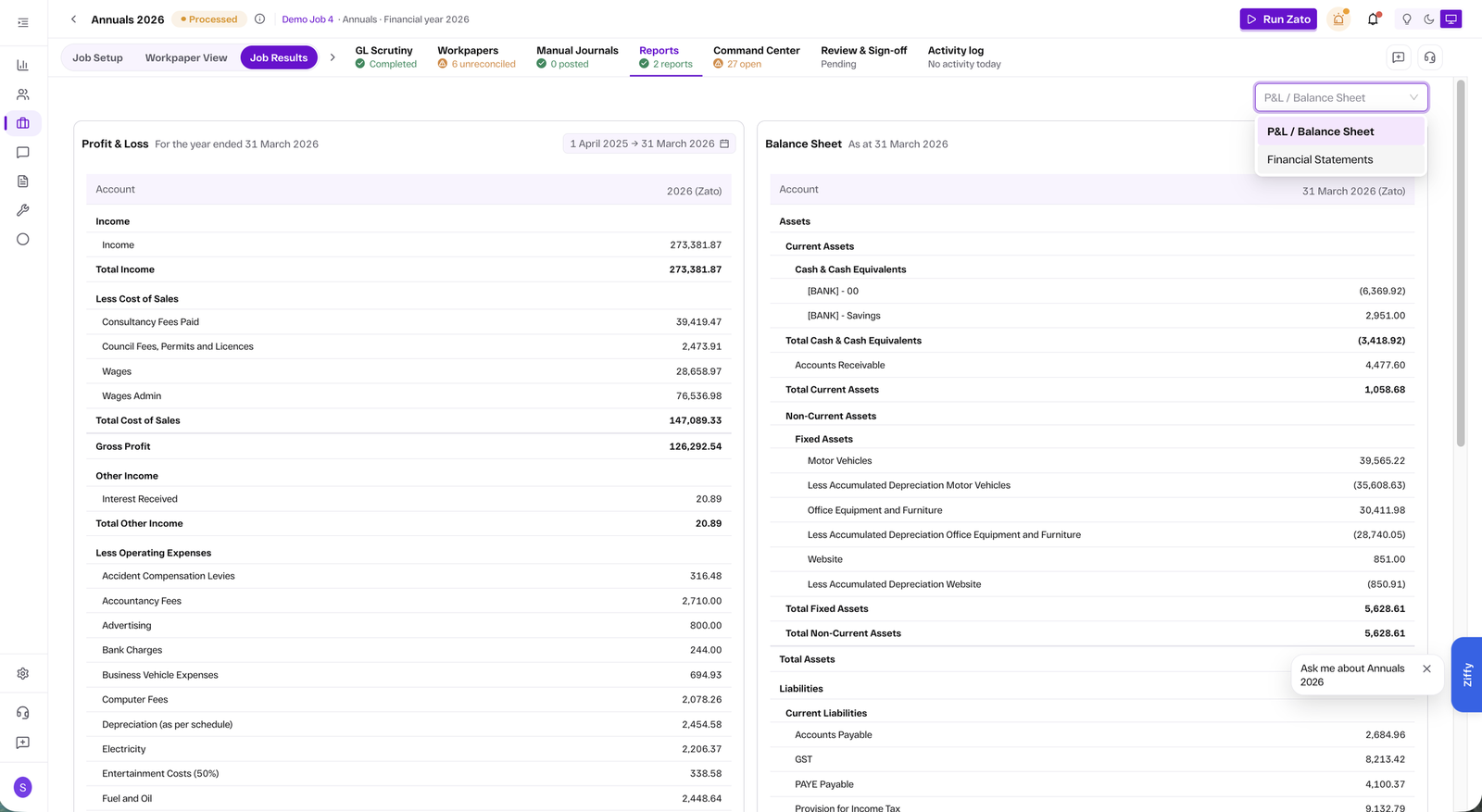
Task: Click the headset support icon in left sidebar
Action: click(x=23, y=713)
